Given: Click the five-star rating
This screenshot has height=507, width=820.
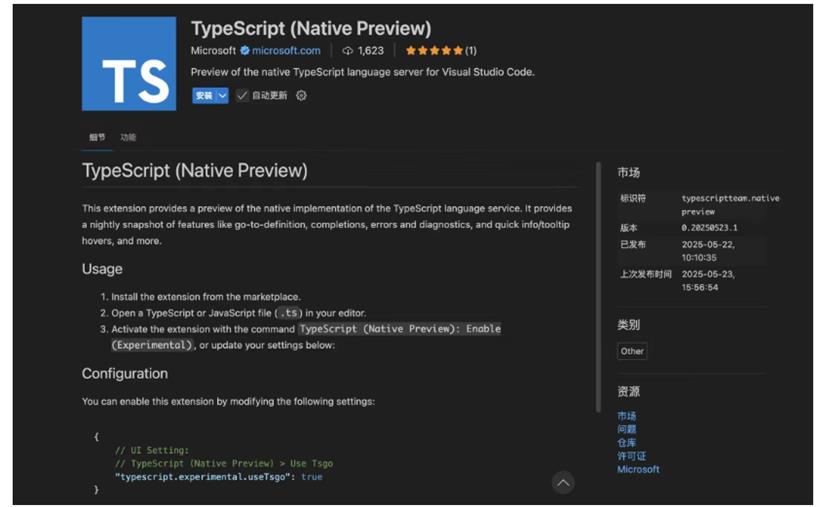Looking at the screenshot, I should coord(434,51).
